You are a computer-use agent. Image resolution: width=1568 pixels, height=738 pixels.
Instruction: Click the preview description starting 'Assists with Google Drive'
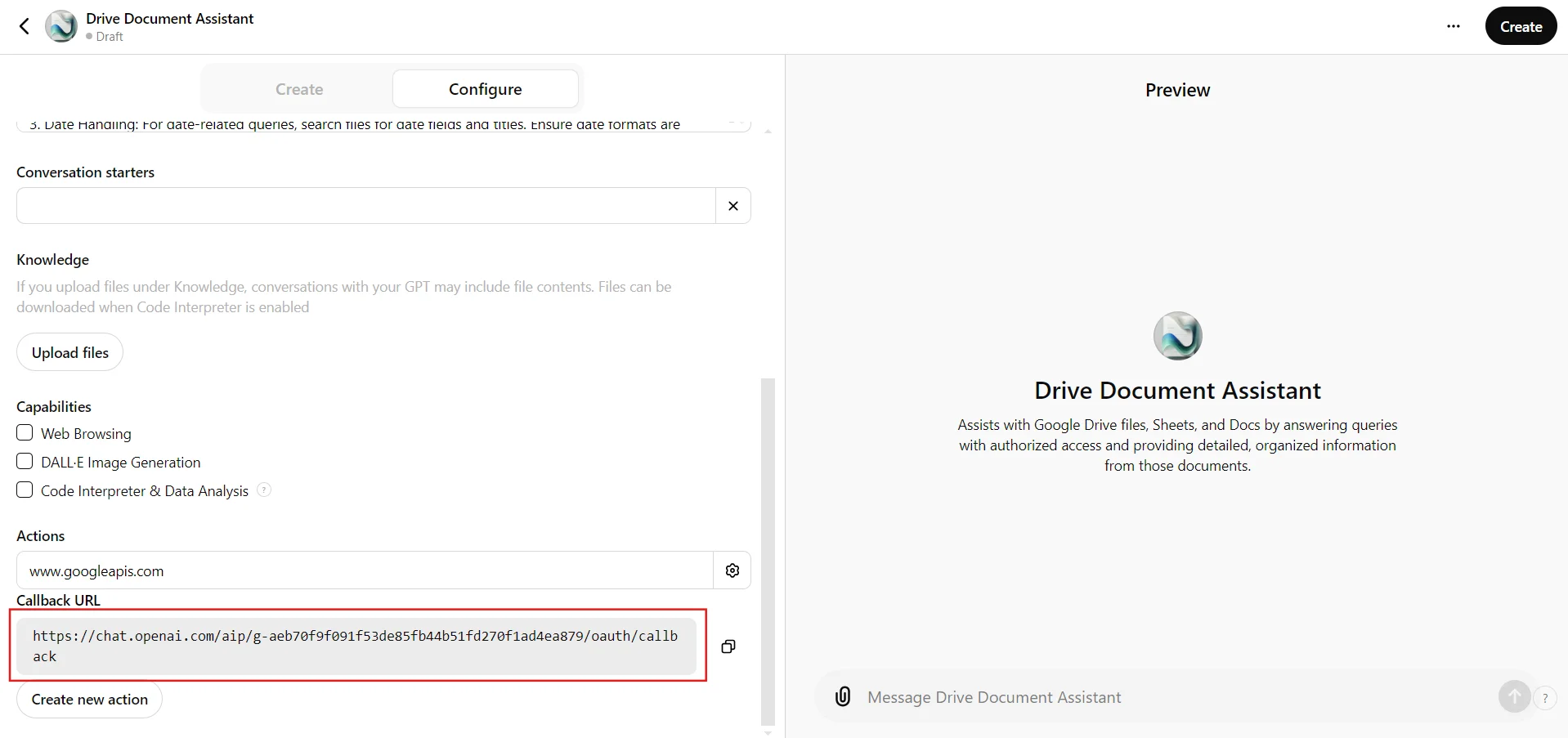coord(1177,445)
